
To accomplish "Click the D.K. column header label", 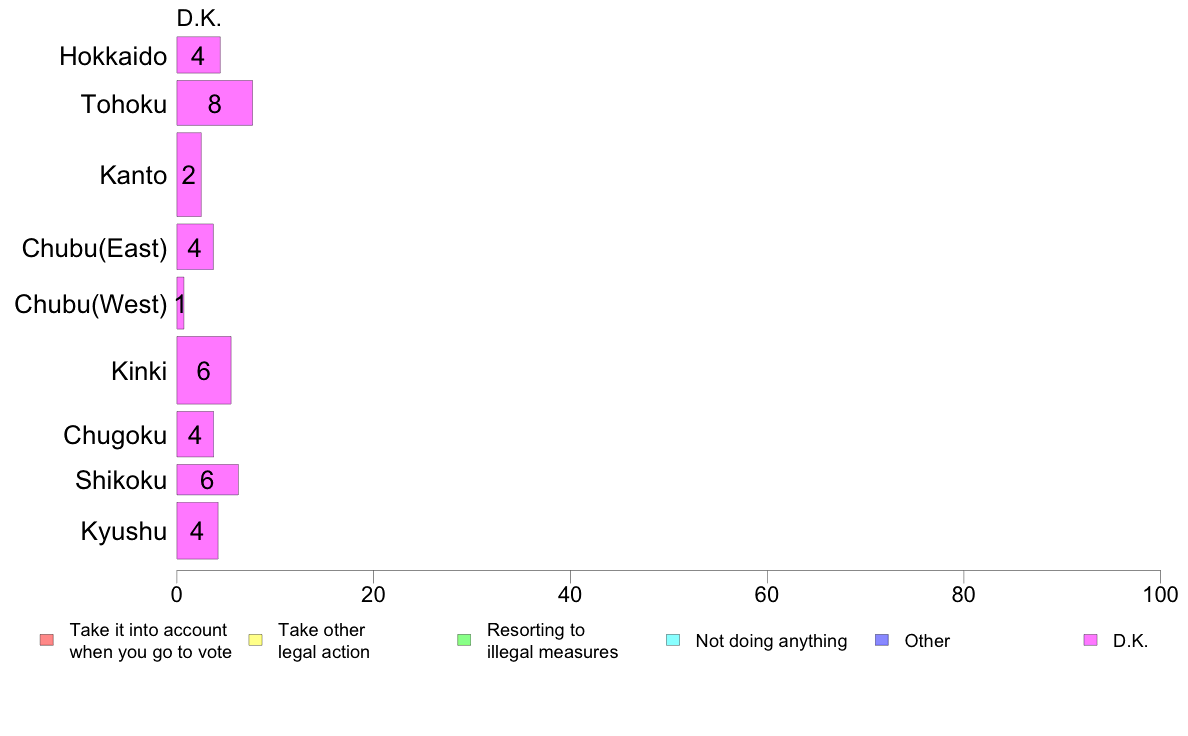I will tap(199, 18).
